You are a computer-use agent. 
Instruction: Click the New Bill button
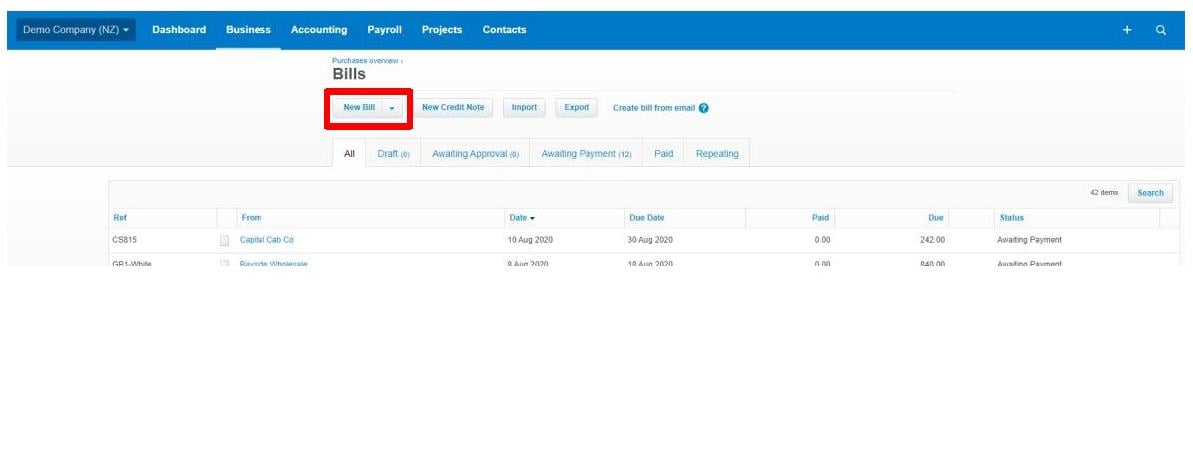(x=358, y=108)
